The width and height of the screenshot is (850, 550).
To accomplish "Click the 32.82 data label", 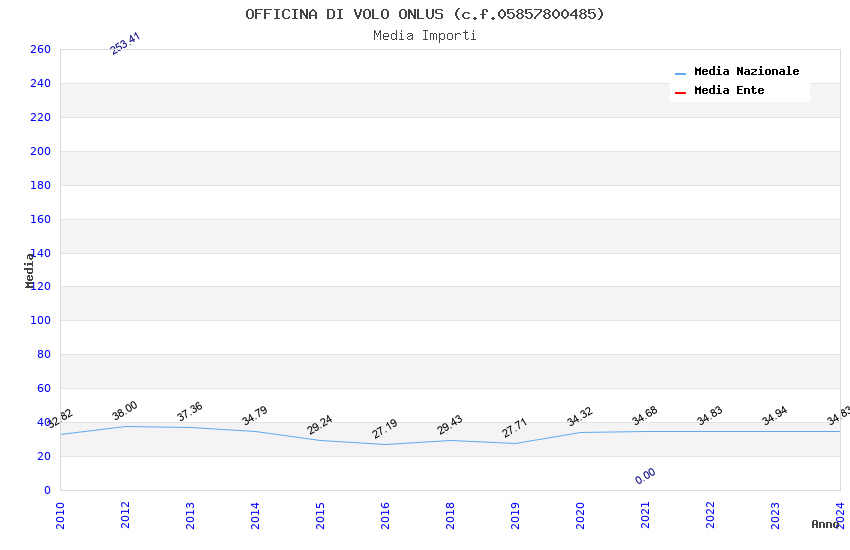I will click(60, 418).
